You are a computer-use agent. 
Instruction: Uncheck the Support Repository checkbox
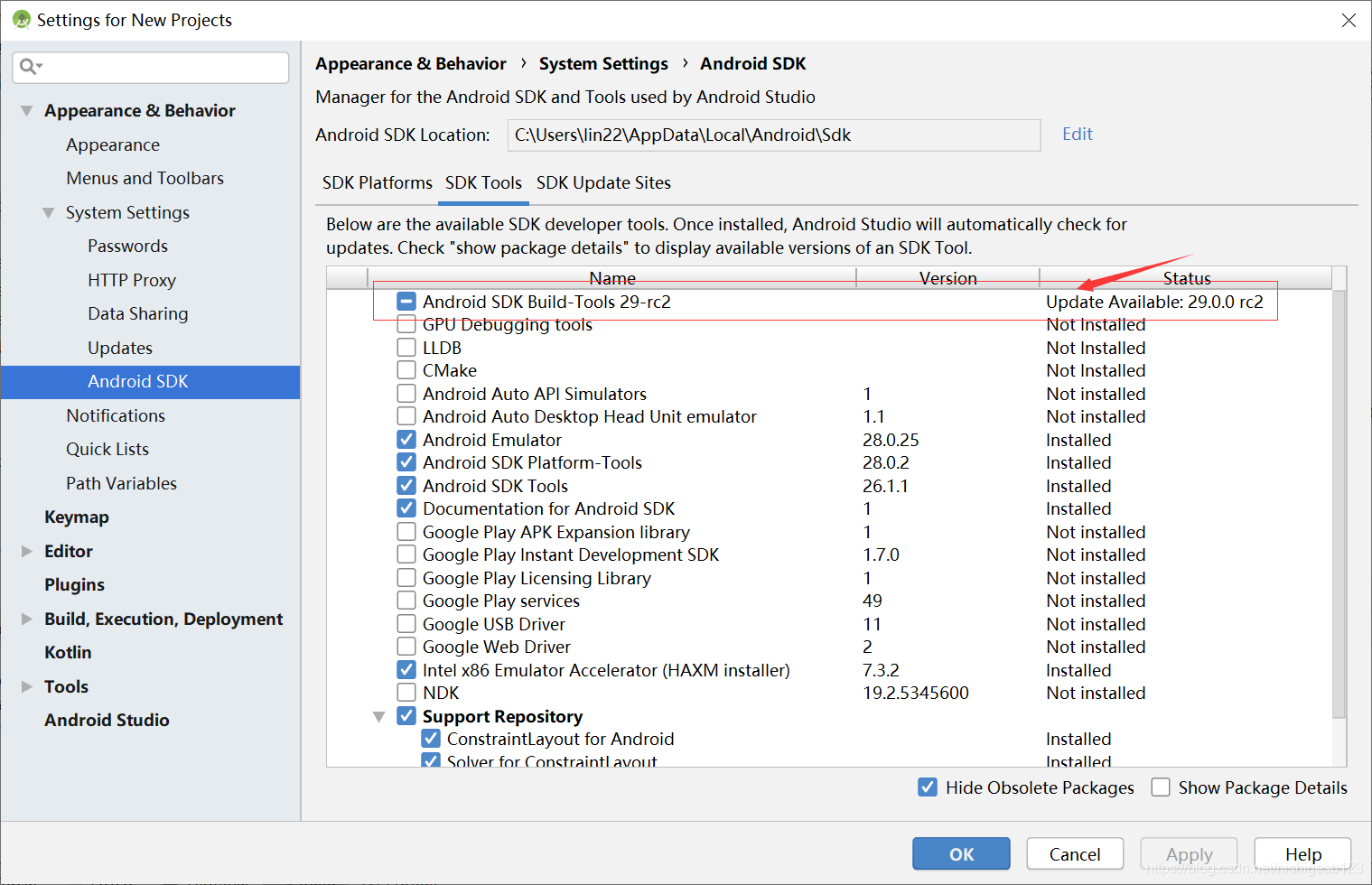[x=406, y=716]
